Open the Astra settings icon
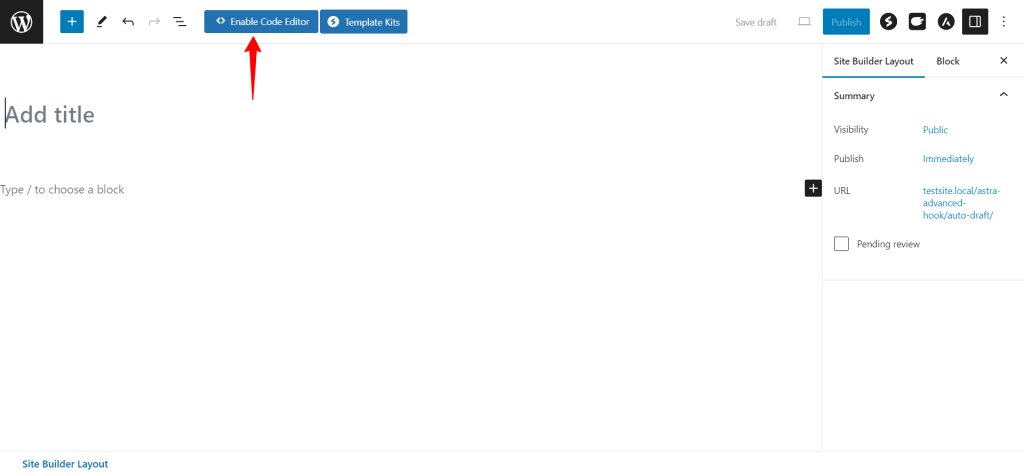 (x=946, y=22)
